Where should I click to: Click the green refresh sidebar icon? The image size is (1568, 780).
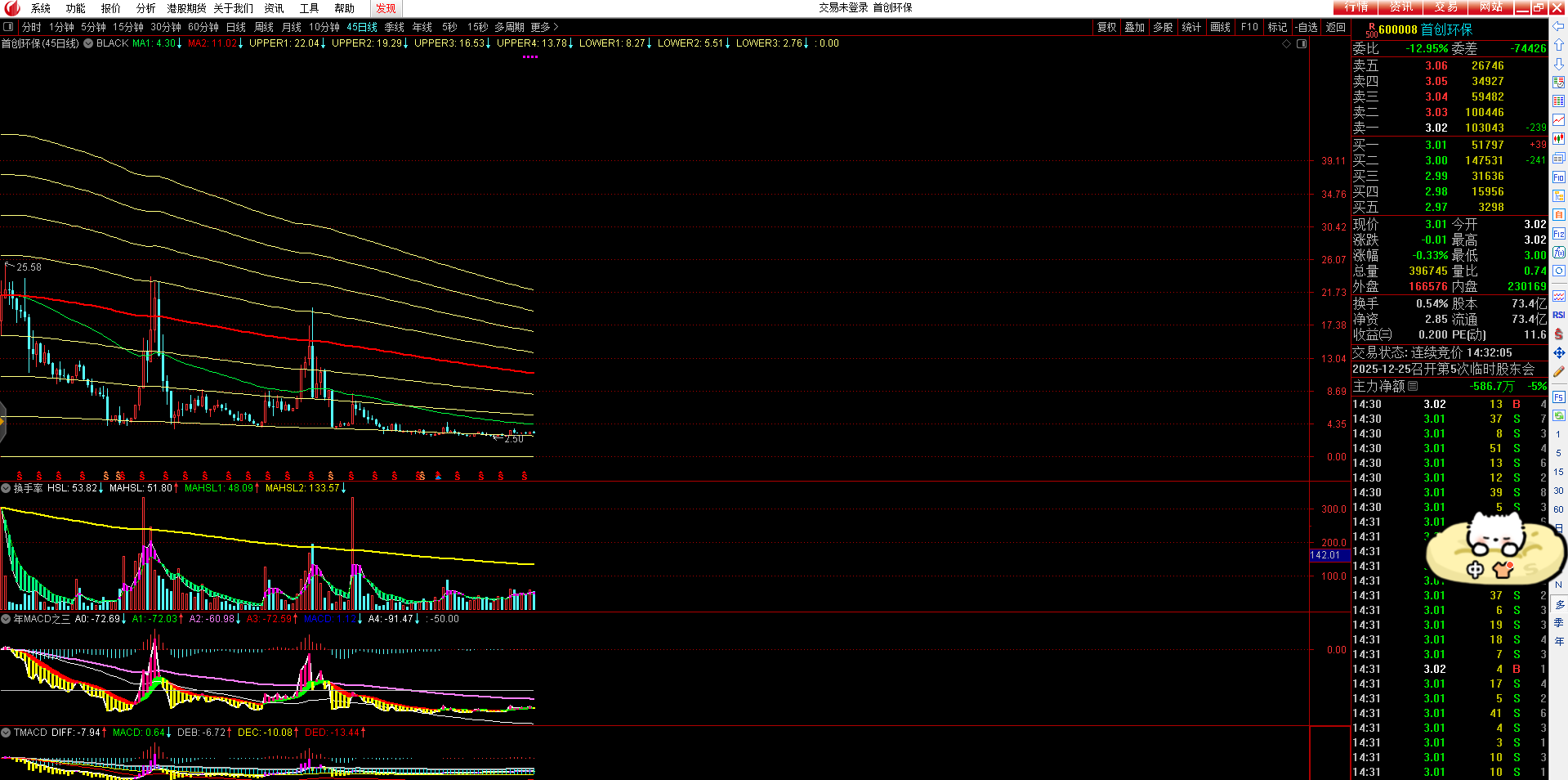coord(1558,415)
